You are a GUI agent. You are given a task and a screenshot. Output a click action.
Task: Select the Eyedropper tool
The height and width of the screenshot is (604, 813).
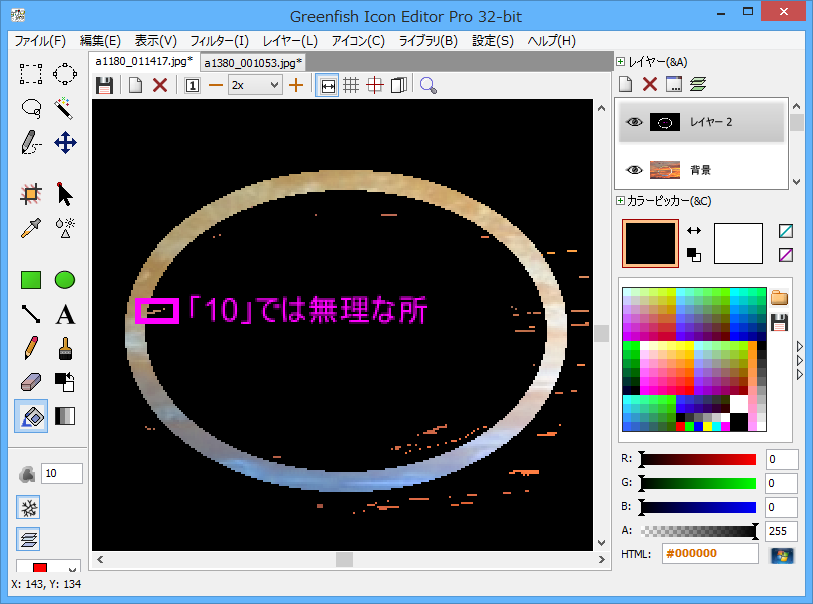(31, 227)
